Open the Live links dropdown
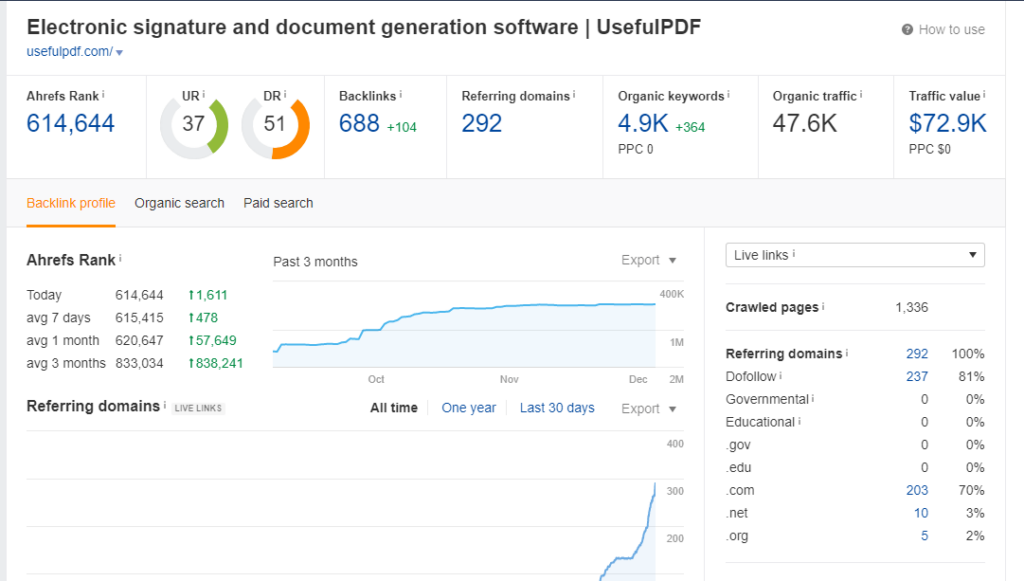 [x=855, y=255]
